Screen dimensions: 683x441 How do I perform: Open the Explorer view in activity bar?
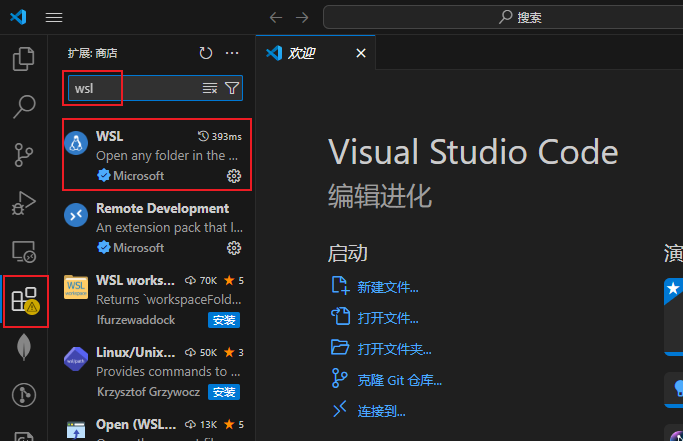[24, 59]
